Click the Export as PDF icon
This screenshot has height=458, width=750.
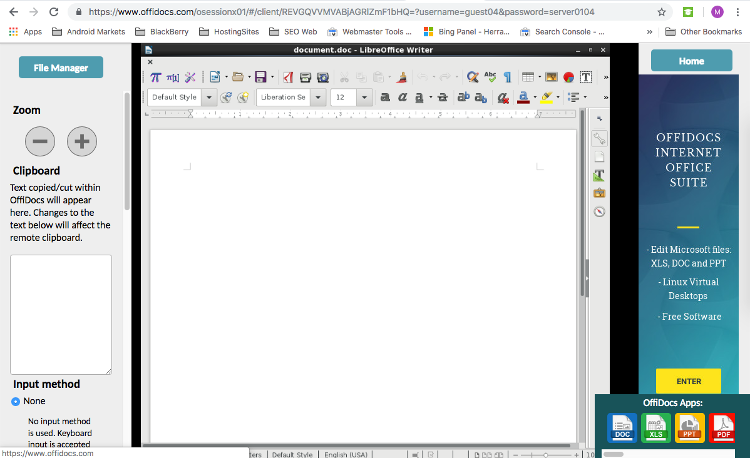pos(288,77)
